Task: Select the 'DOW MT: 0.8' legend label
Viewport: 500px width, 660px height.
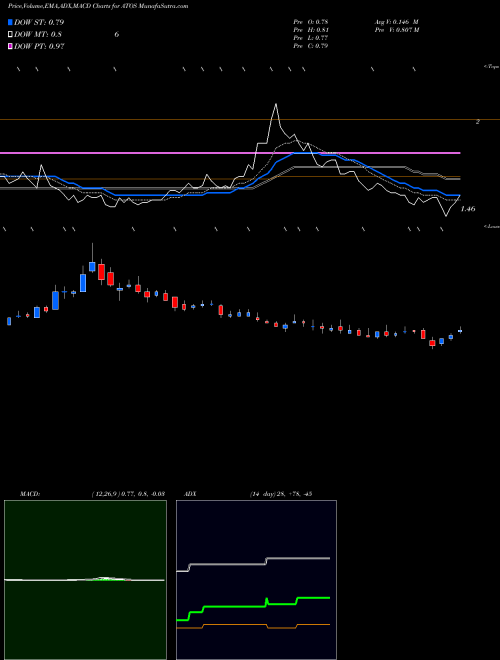Action: tap(38, 35)
